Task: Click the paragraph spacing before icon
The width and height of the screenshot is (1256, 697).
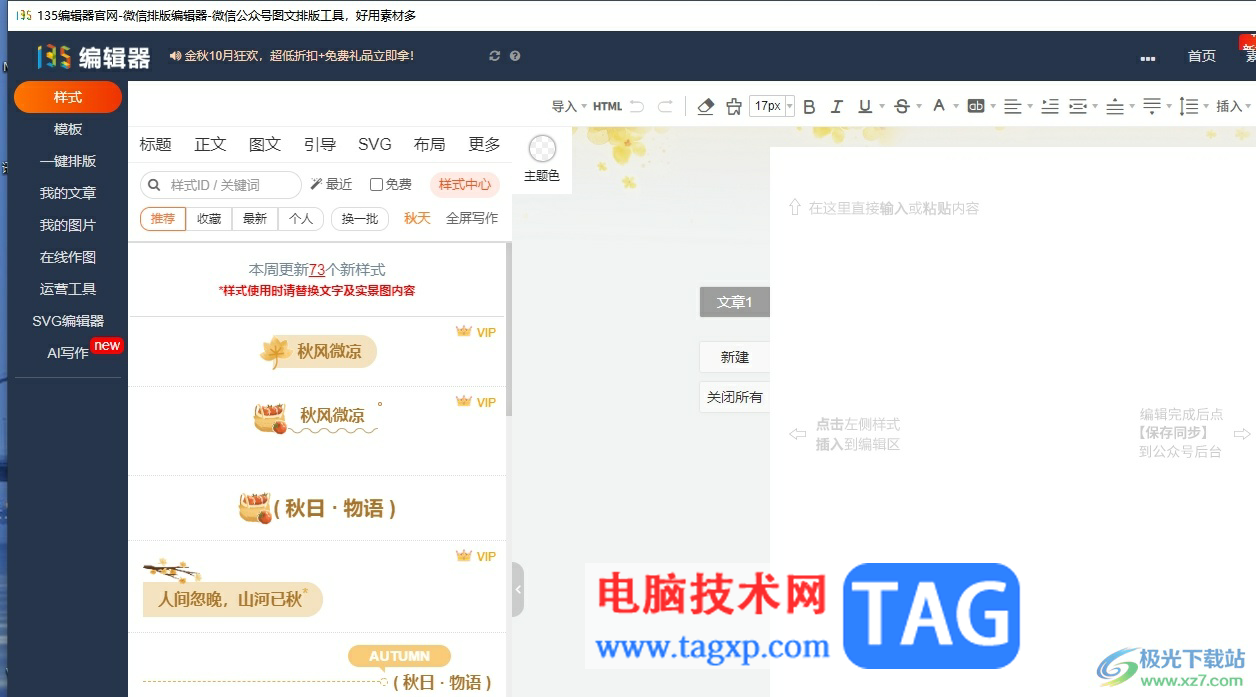Action: 1115,106
